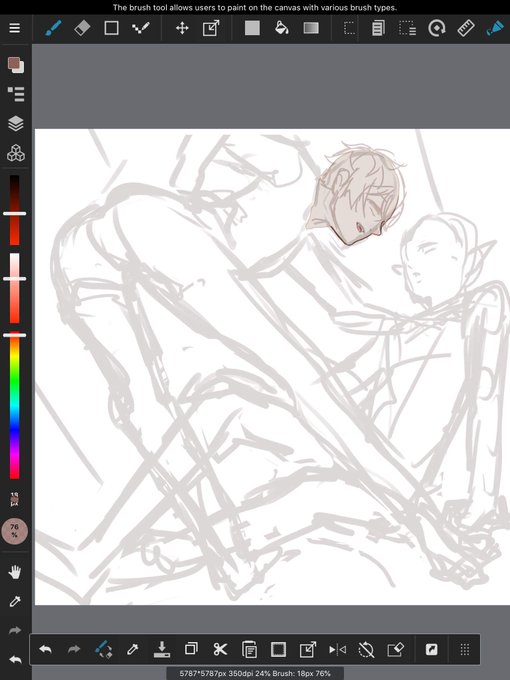Screen dimensions: 510x680
Task: Adjust the rainbow hue slider
Action: pyautogui.click(x=15, y=405)
